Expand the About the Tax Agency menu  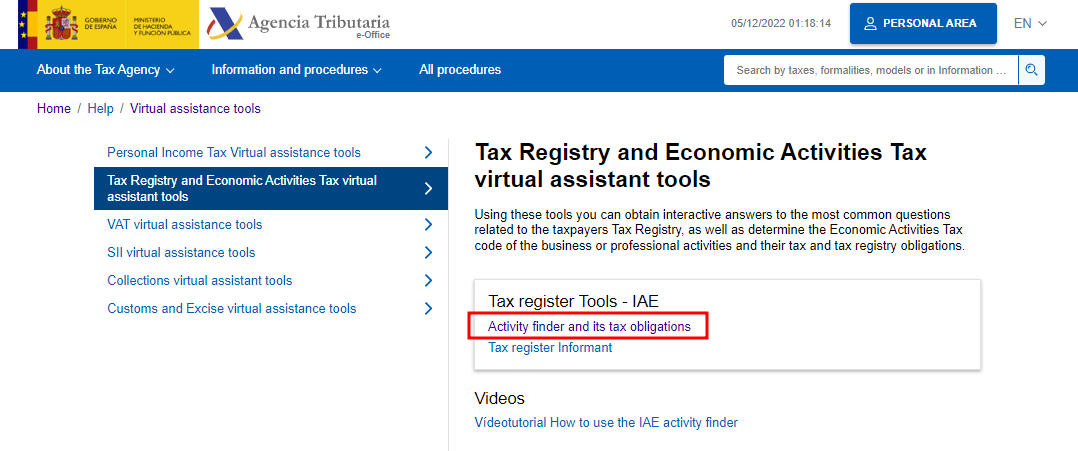[105, 70]
